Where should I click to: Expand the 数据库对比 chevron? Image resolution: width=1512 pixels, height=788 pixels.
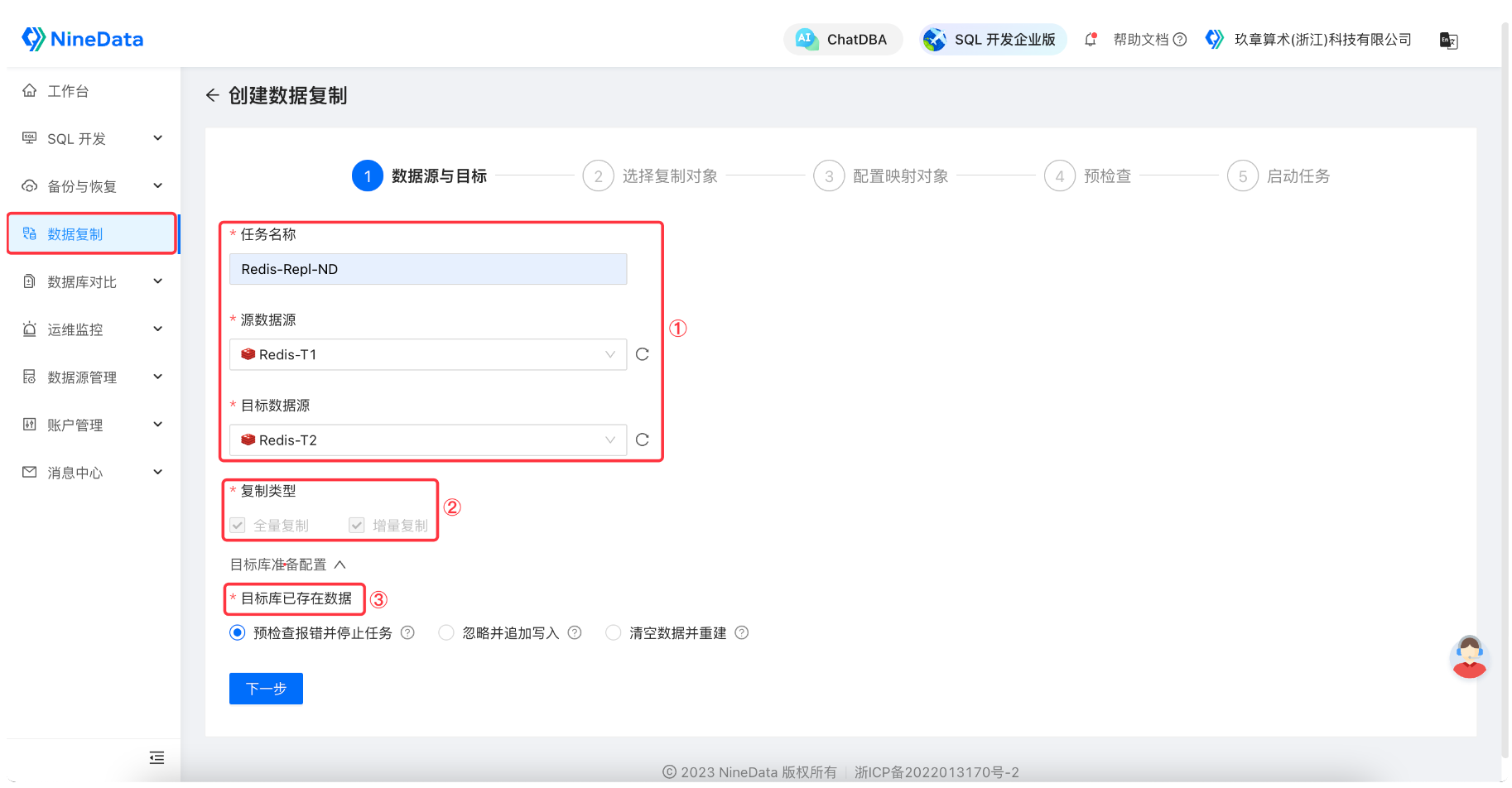point(157,281)
